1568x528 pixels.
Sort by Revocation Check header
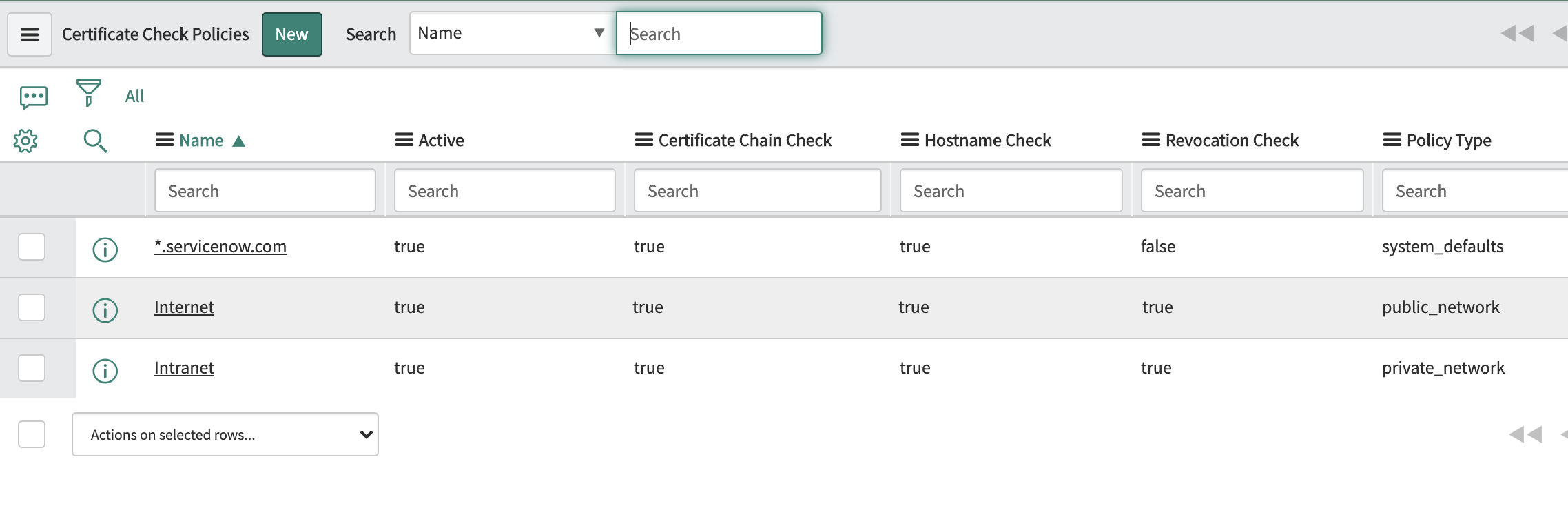pyautogui.click(x=1232, y=141)
